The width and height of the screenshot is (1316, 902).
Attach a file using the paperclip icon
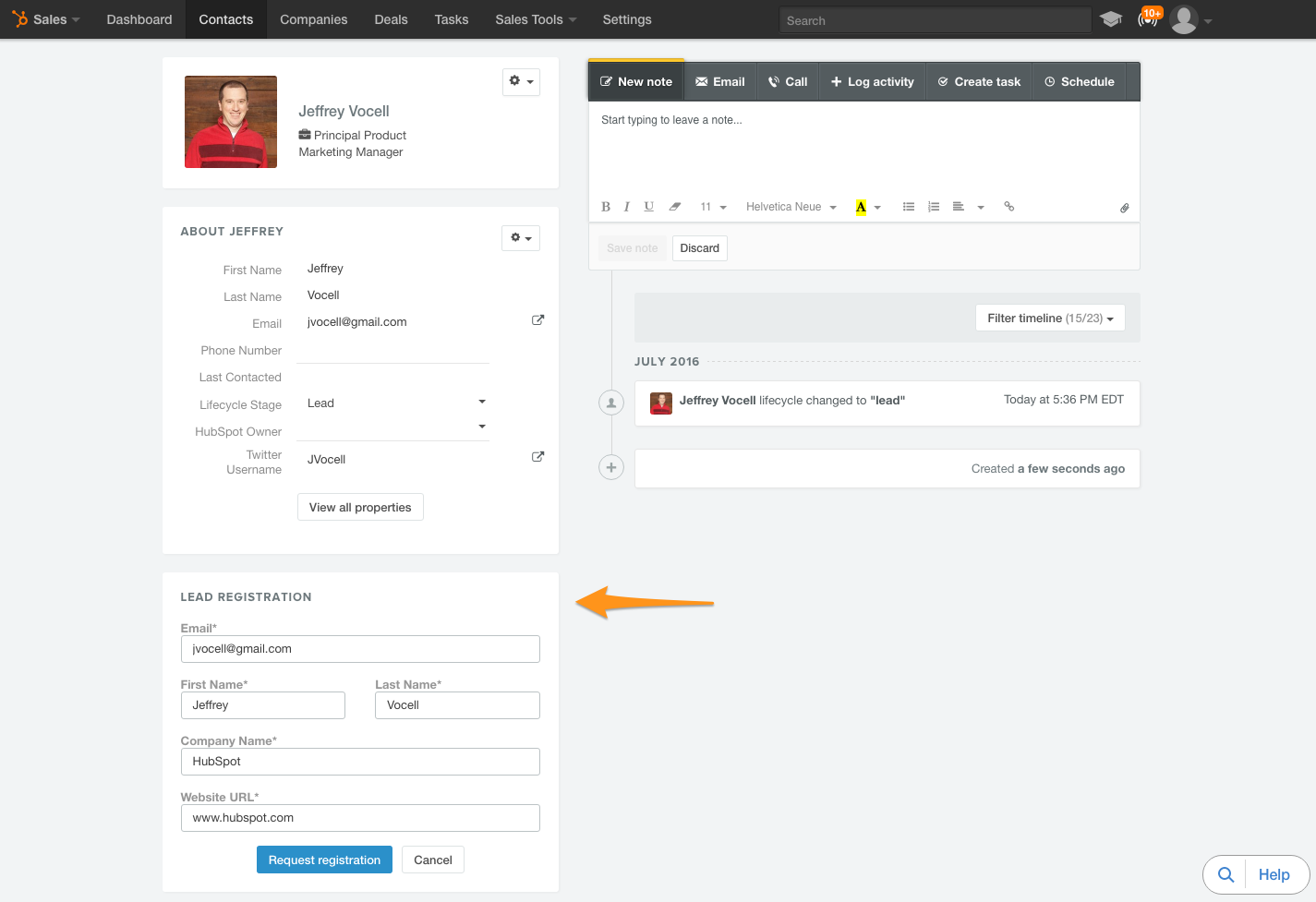pos(1125,207)
